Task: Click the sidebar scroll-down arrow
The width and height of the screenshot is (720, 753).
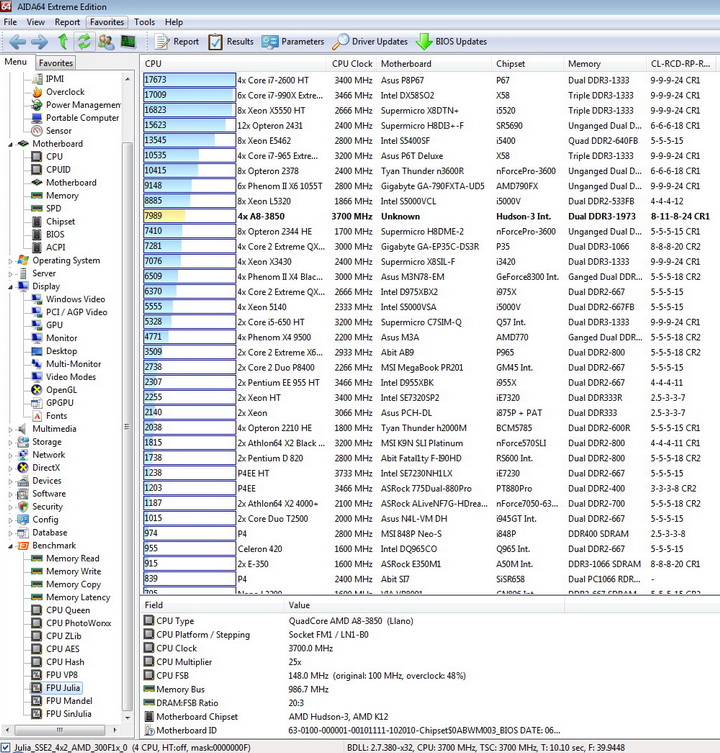Action: pos(127,718)
